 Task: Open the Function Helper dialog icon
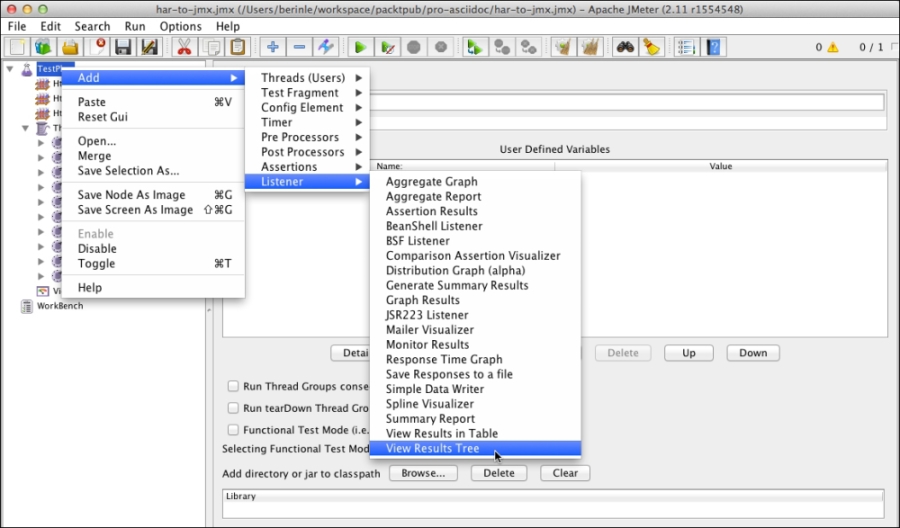click(686, 47)
